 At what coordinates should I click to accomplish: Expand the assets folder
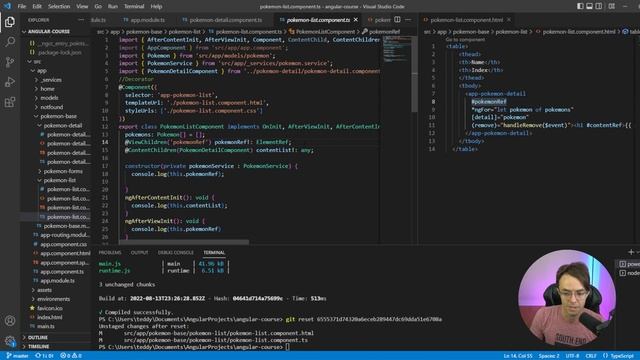click(x=44, y=290)
